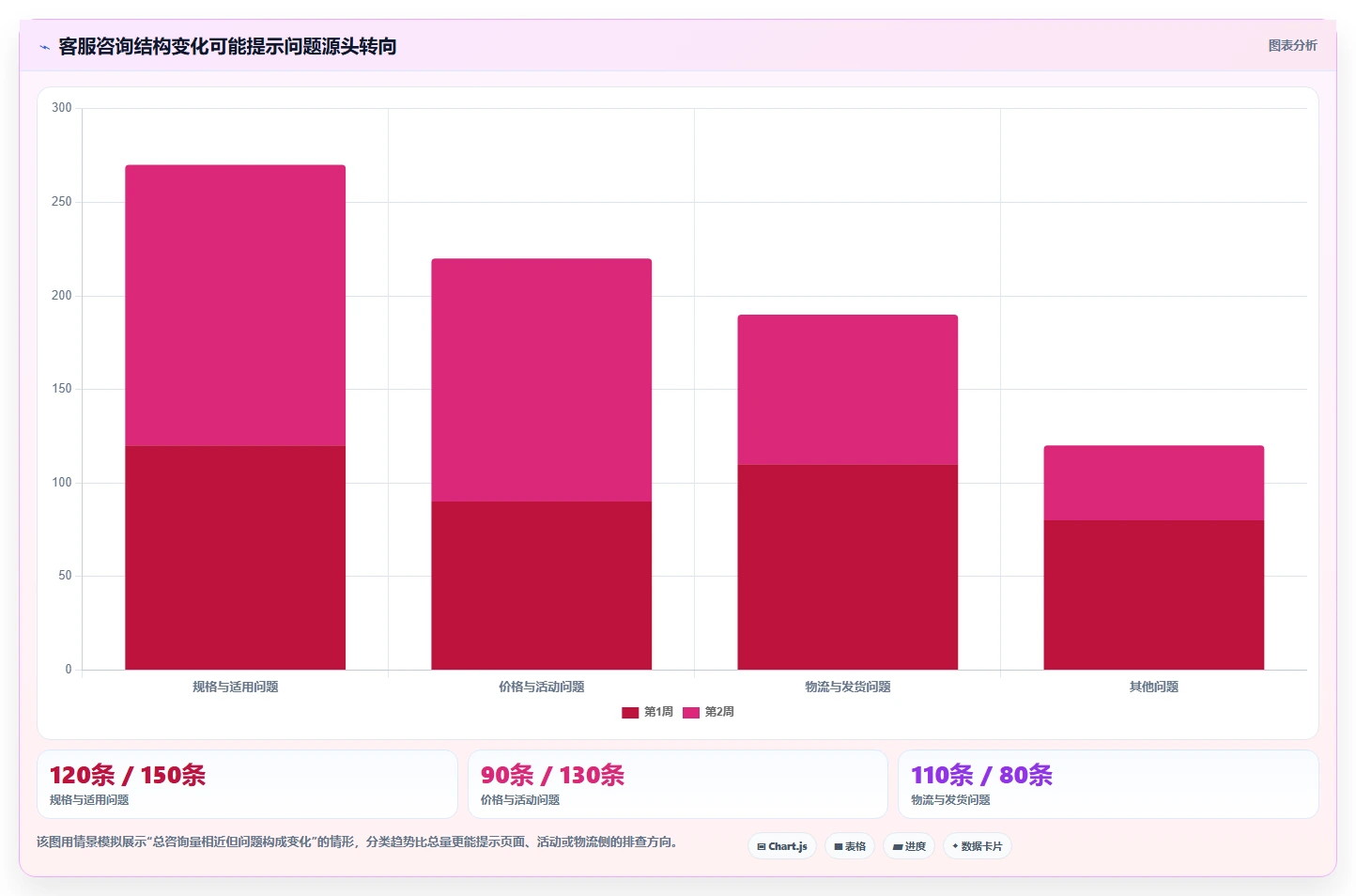Click the 150 y-axis tick label
This screenshot has height=896, width=1356.
coord(62,389)
